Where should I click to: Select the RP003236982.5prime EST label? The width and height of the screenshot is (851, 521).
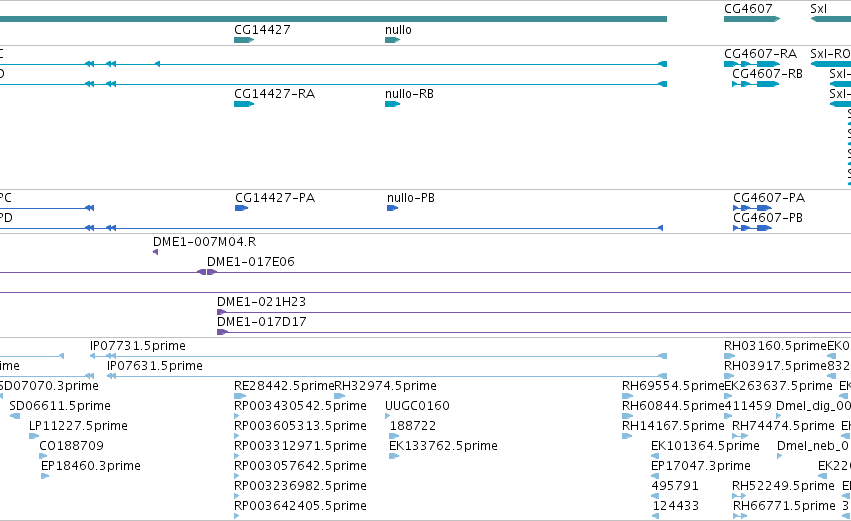300,486
